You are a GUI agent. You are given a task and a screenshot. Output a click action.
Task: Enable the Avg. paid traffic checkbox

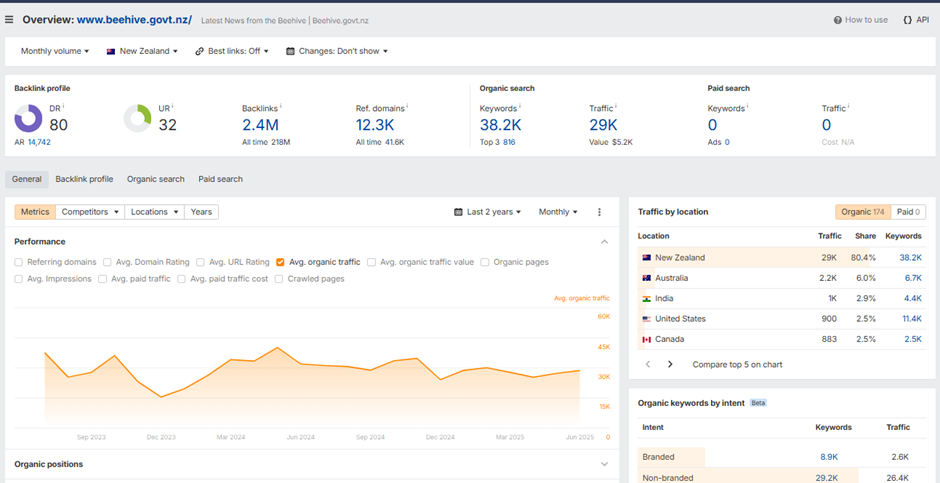[x=103, y=279]
